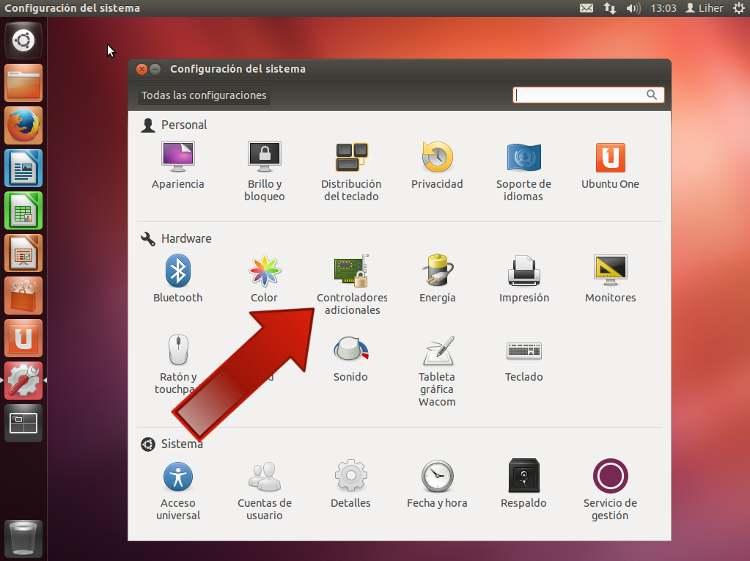Open the Ubuntu Dash home launcher
750x561 pixels.
pyautogui.click(x=23, y=40)
